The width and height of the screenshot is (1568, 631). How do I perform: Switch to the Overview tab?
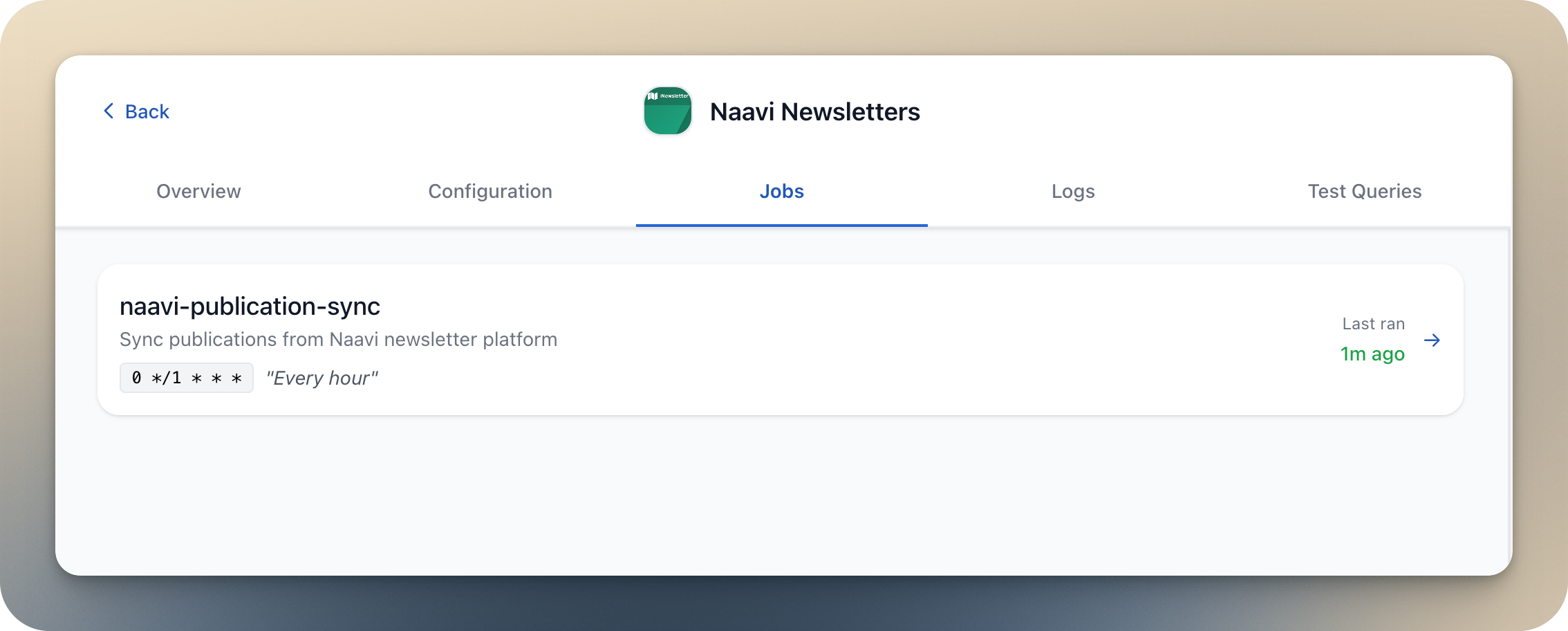198,192
